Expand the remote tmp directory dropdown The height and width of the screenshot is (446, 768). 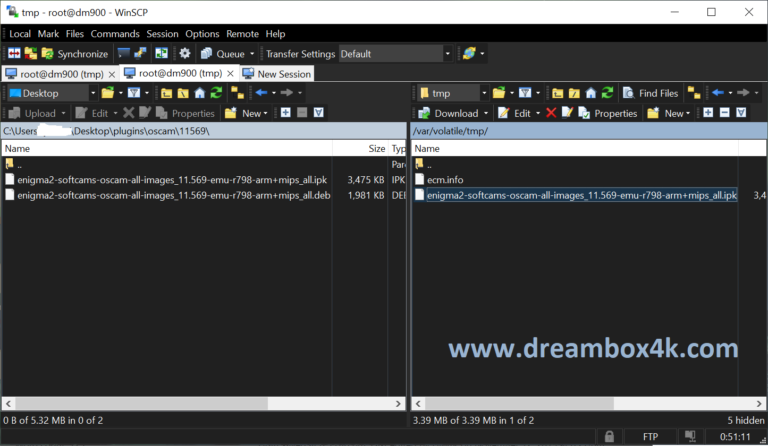tap(484, 93)
